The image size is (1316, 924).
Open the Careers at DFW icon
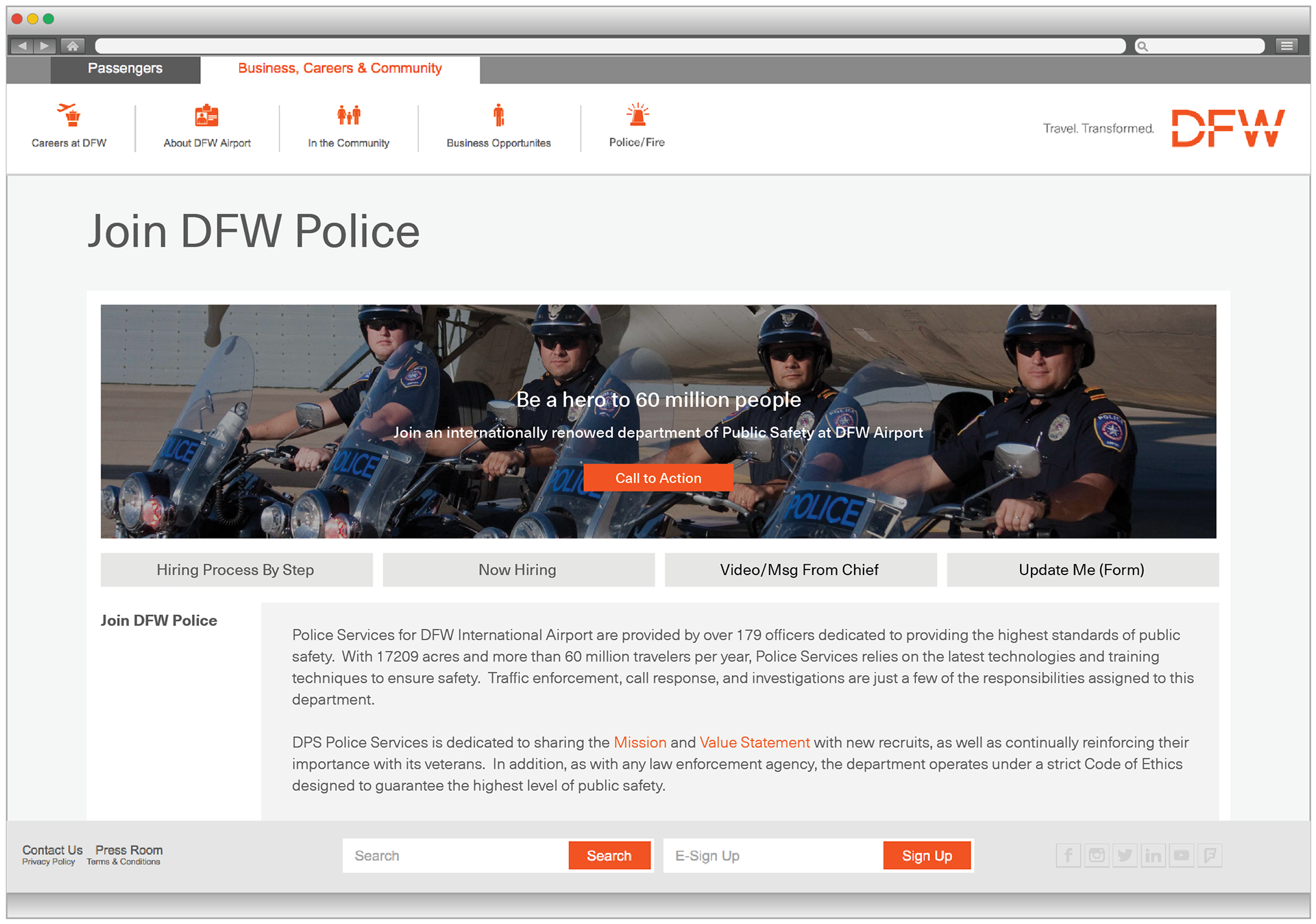(x=69, y=115)
